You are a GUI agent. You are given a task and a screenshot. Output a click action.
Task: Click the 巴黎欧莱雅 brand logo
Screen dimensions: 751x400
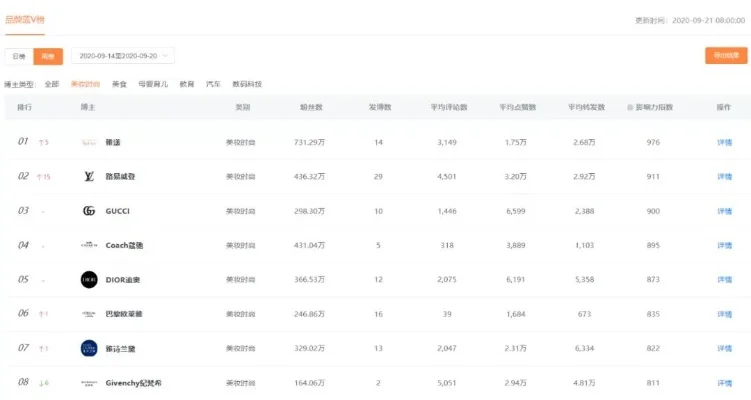pos(89,314)
